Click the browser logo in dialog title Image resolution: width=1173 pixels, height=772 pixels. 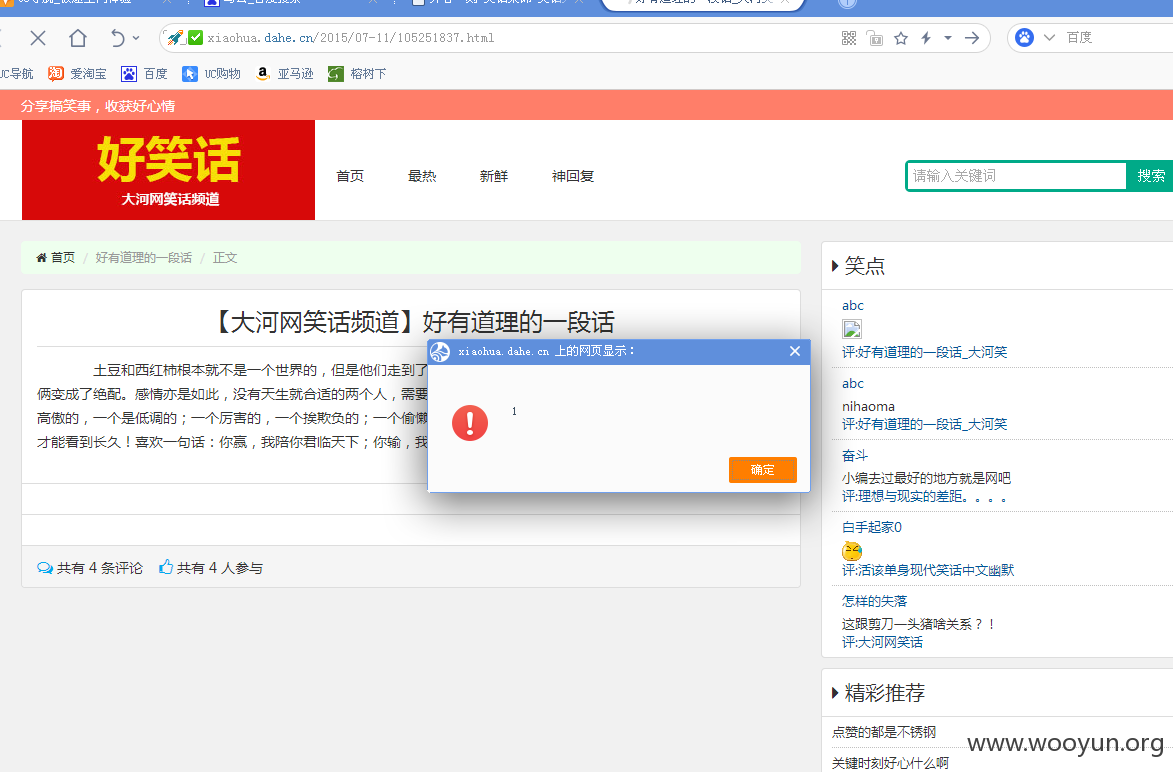[x=441, y=352]
